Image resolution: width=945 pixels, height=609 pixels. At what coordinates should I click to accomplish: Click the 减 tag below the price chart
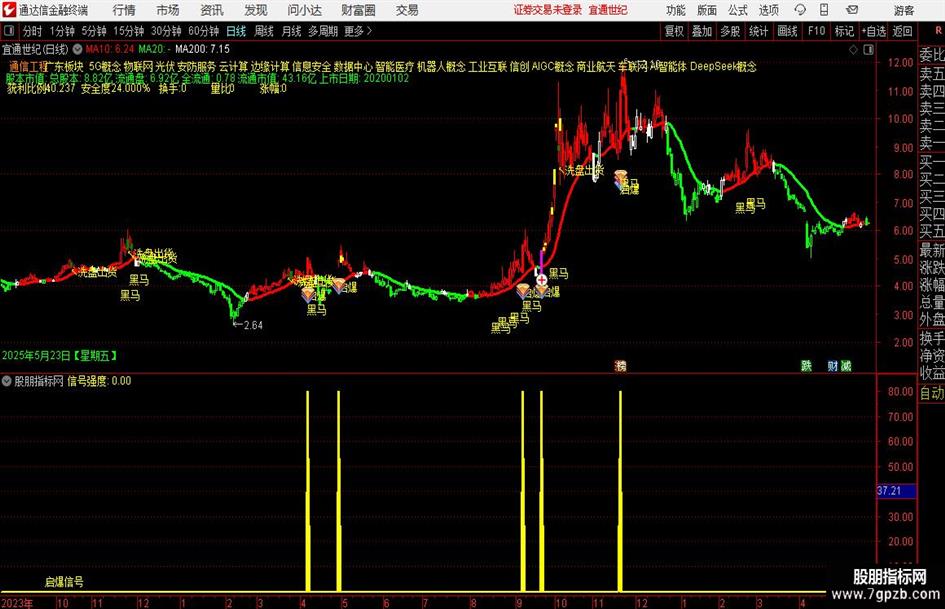click(846, 365)
